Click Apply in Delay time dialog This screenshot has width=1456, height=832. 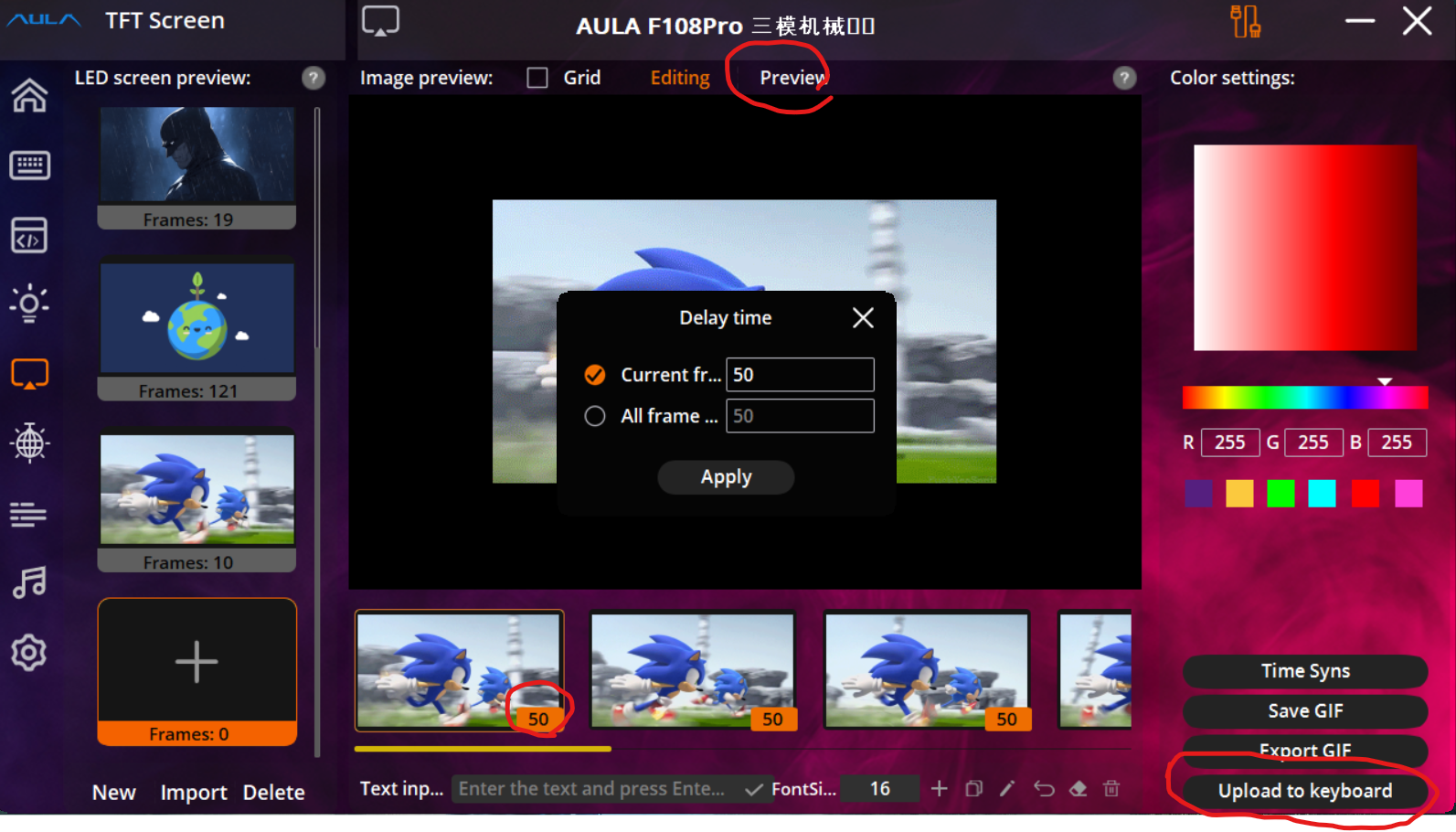726,477
